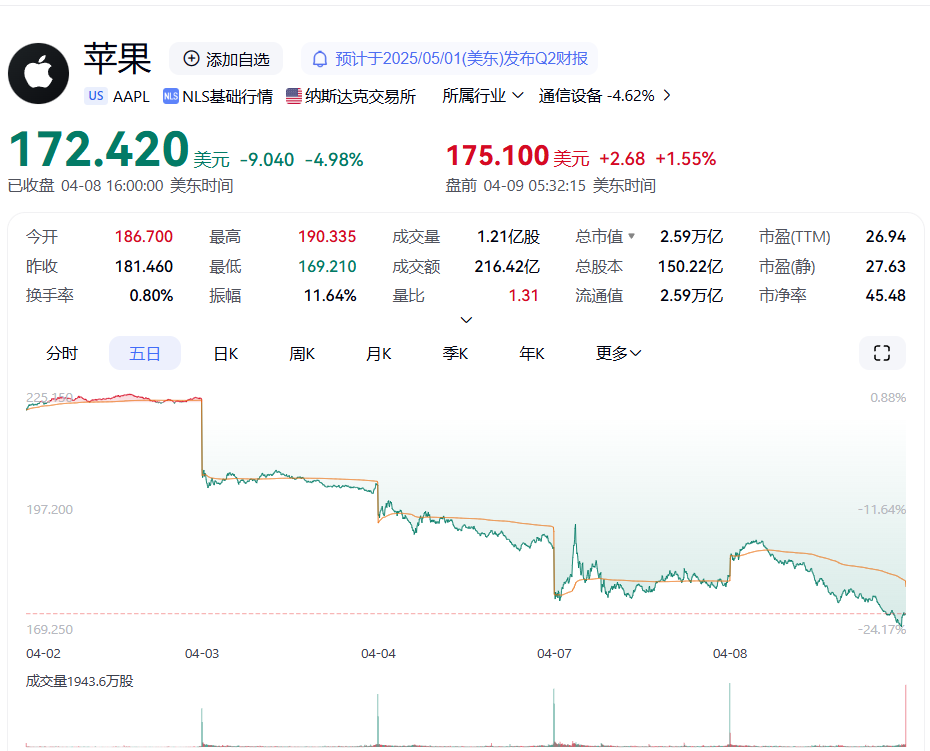
Task: Click the -24.17% percentage axis label
Action: (882, 629)
